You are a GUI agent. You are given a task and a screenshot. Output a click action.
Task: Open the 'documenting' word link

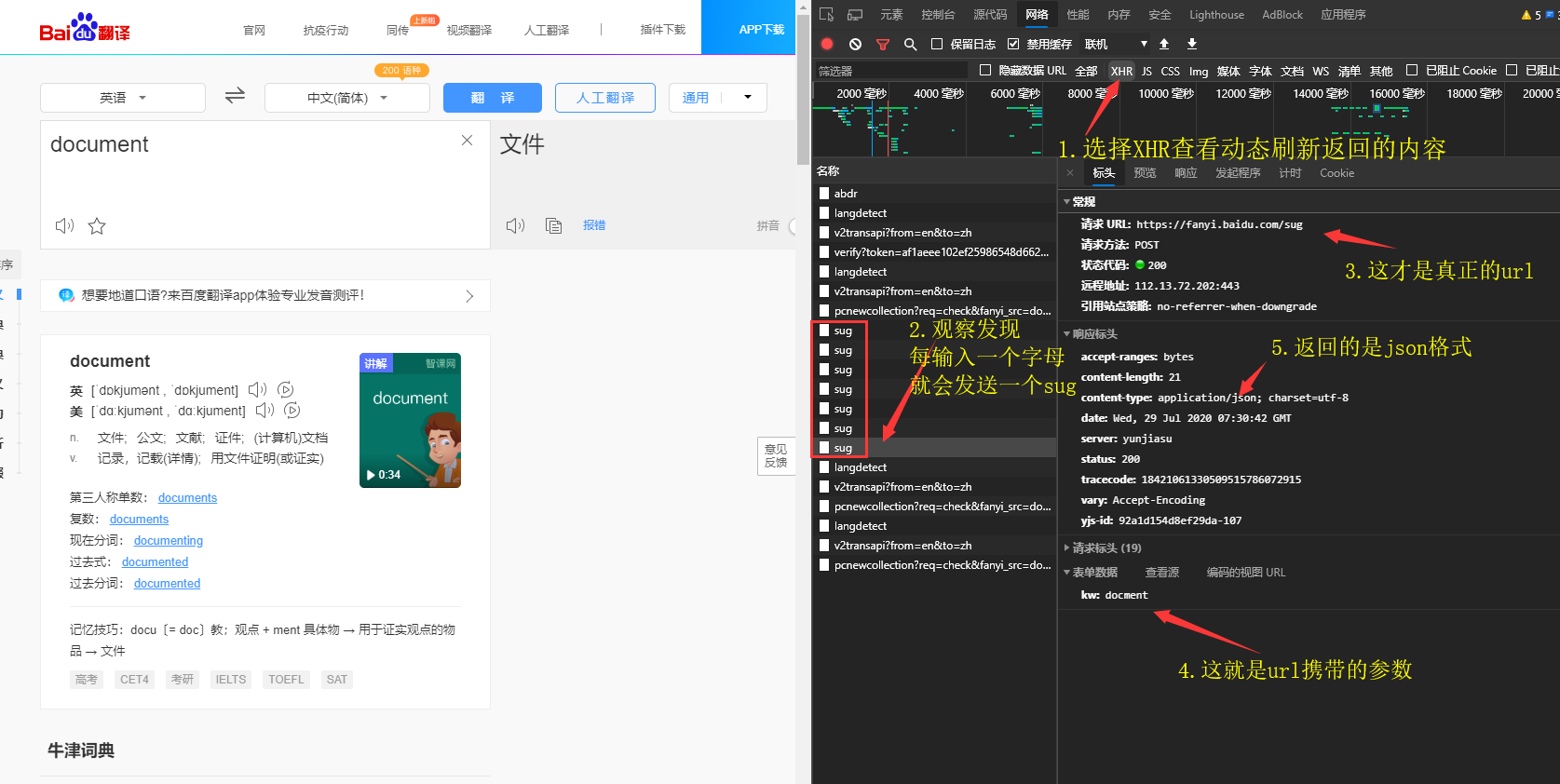tap(169, 541)
